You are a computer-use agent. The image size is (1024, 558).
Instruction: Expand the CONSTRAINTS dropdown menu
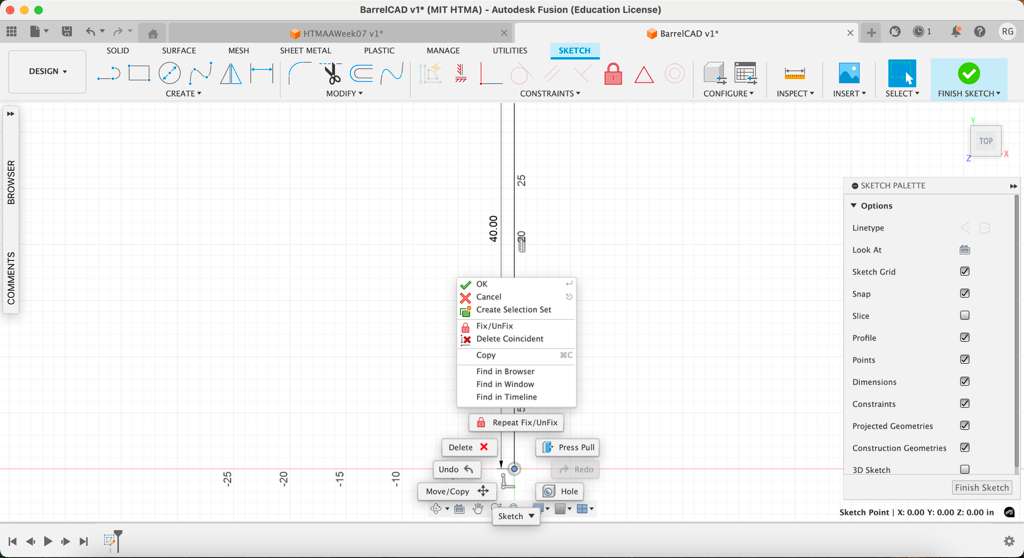(x=550, y=94)
